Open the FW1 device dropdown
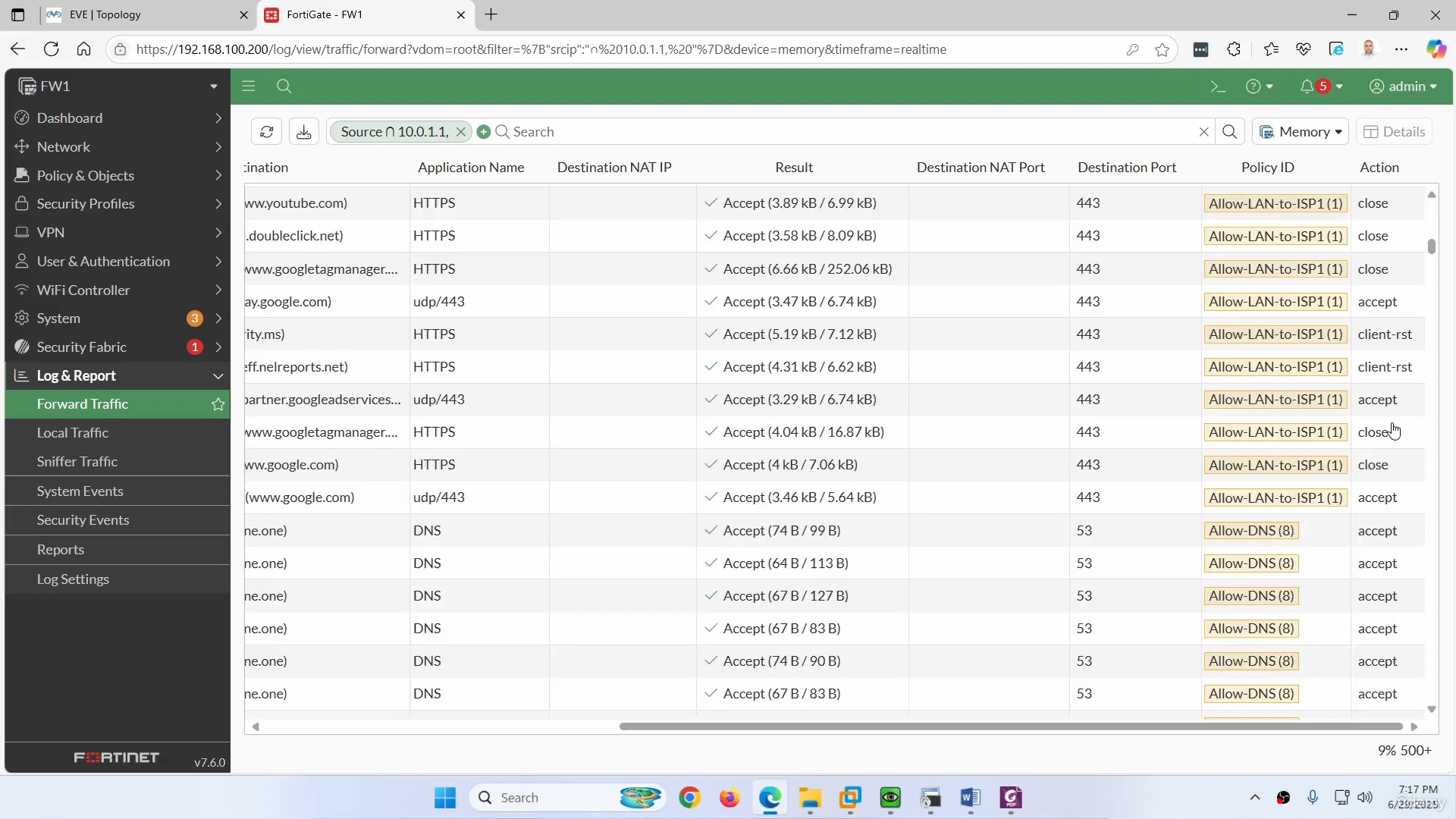 click(x=118, y=86)
